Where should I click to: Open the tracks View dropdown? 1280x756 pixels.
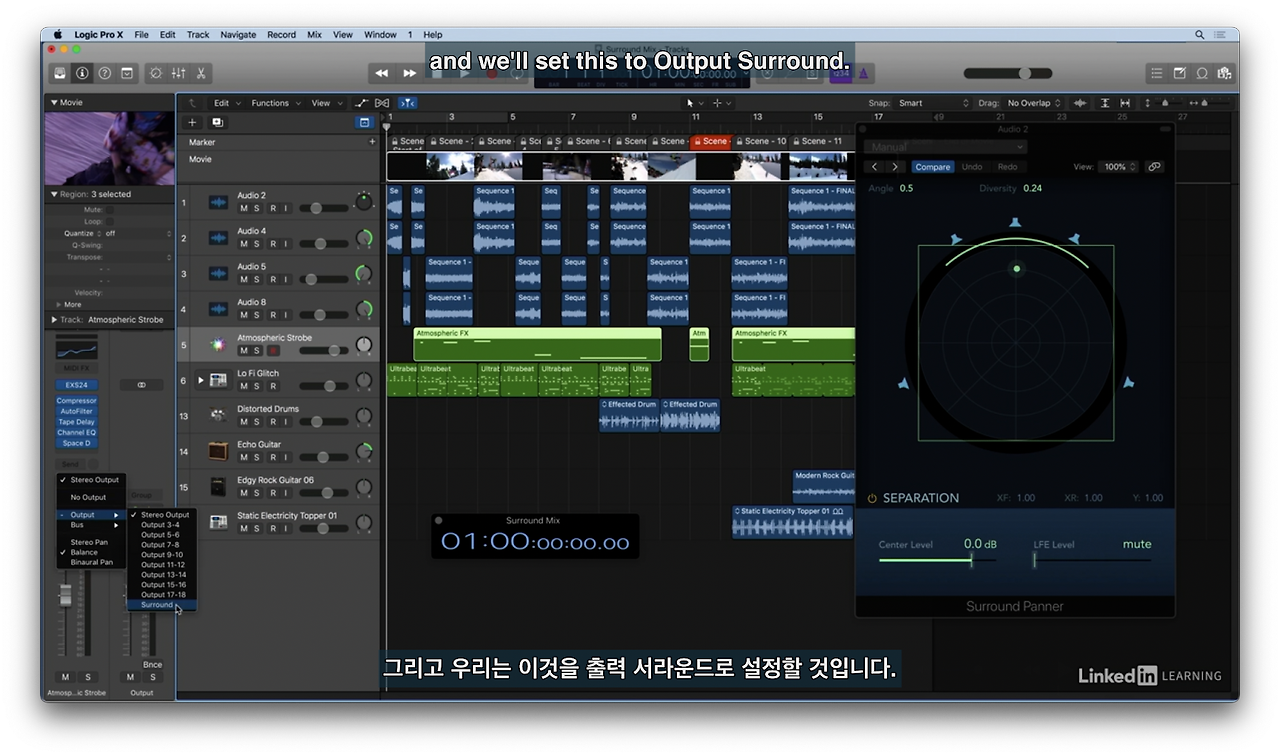(324, 103)
